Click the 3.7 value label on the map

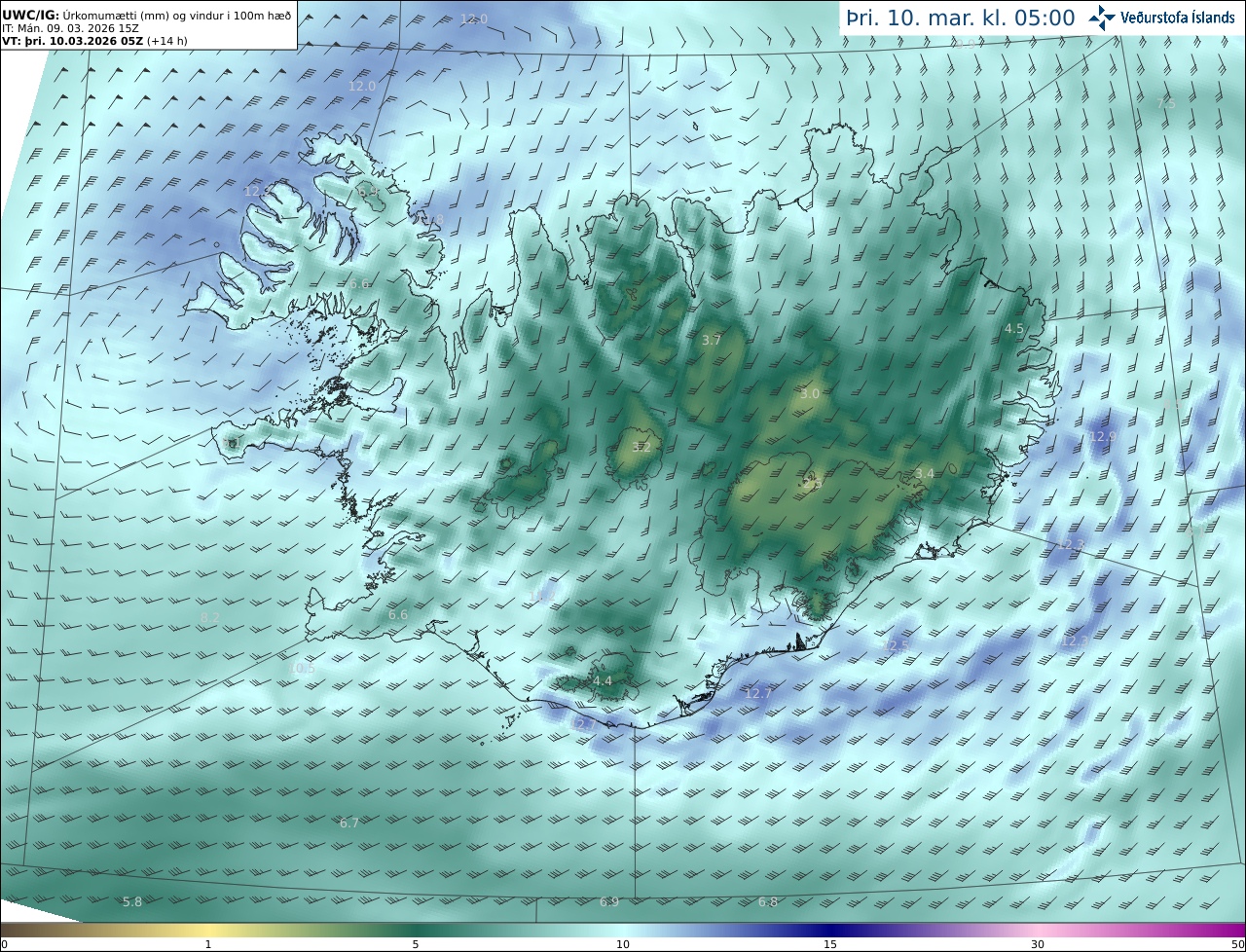[712, 340]
